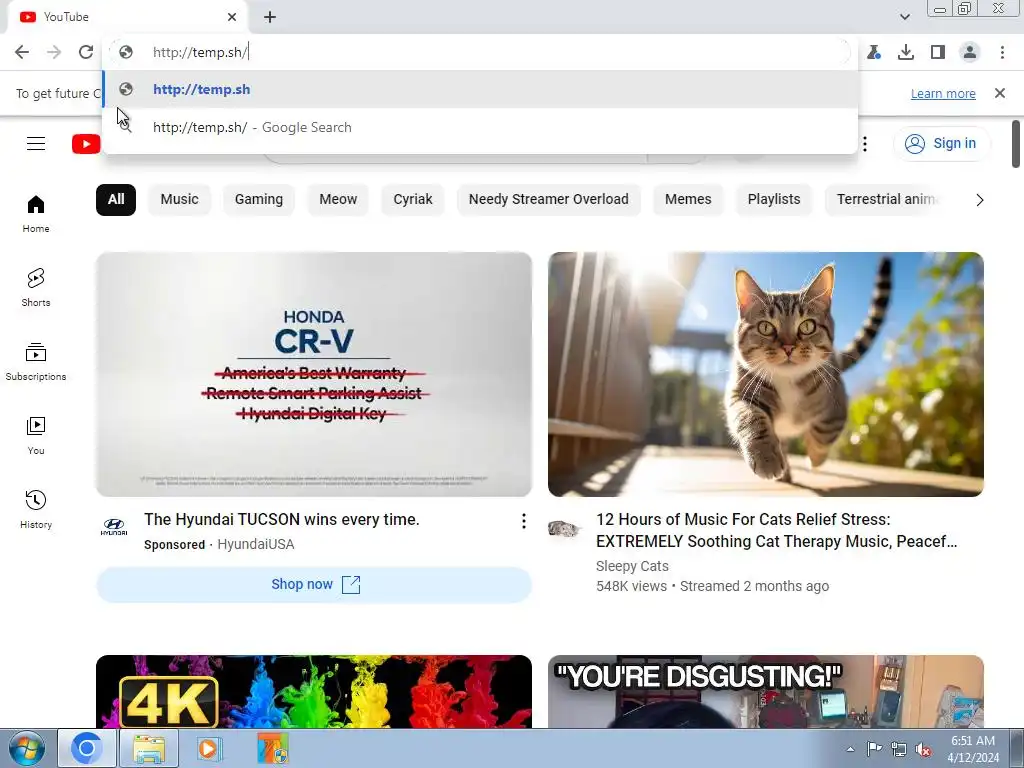
Task: Select the http://temp.sh autocomplete suggestion
Action: pos(480,89)
